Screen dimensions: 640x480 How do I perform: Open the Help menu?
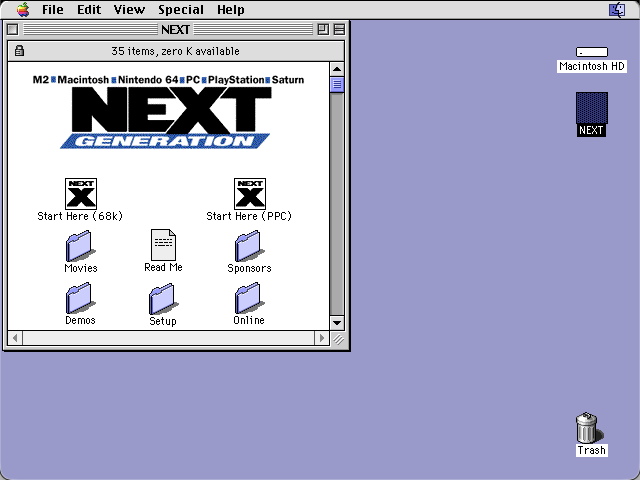(231, 9)
